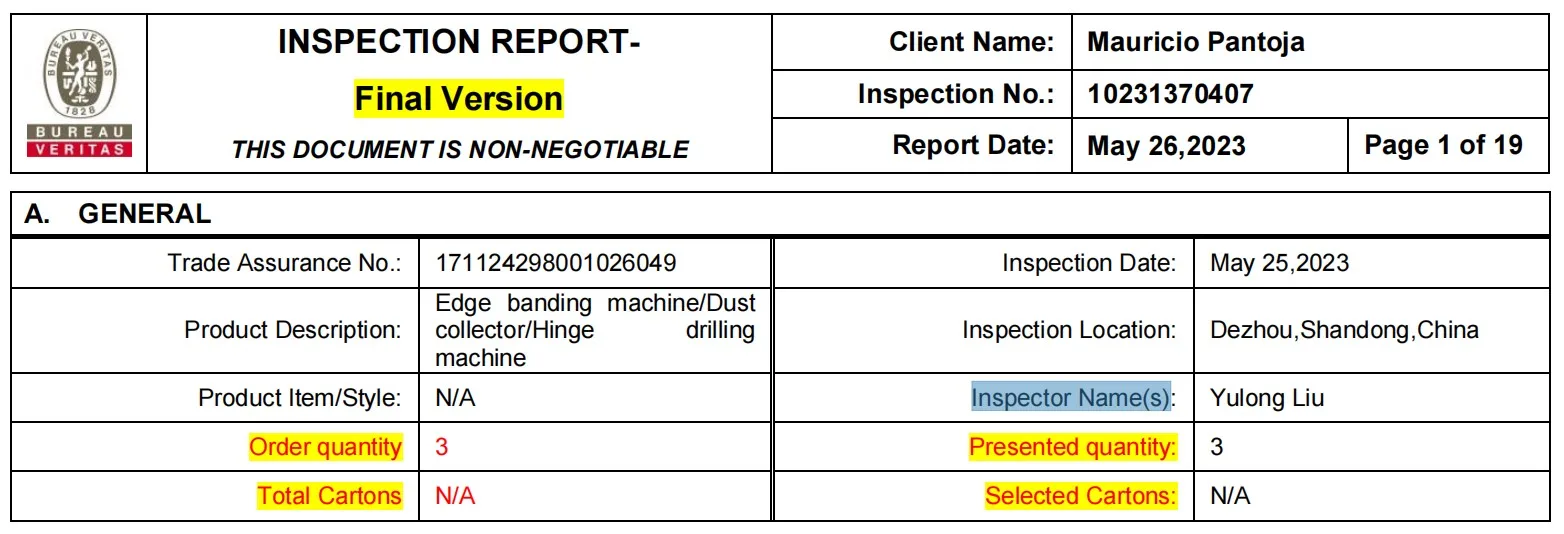Click the highlighted Total Cartons label

point(330,495)
